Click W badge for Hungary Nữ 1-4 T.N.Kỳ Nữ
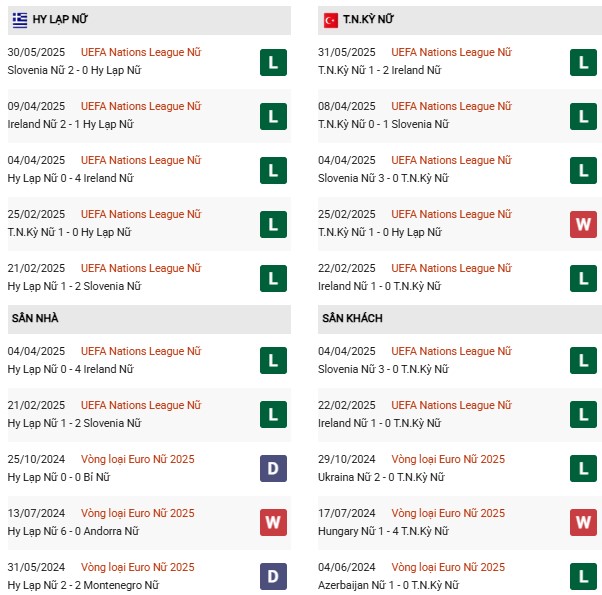The width and height of the screenshot is (602, 595). point(583,522)
